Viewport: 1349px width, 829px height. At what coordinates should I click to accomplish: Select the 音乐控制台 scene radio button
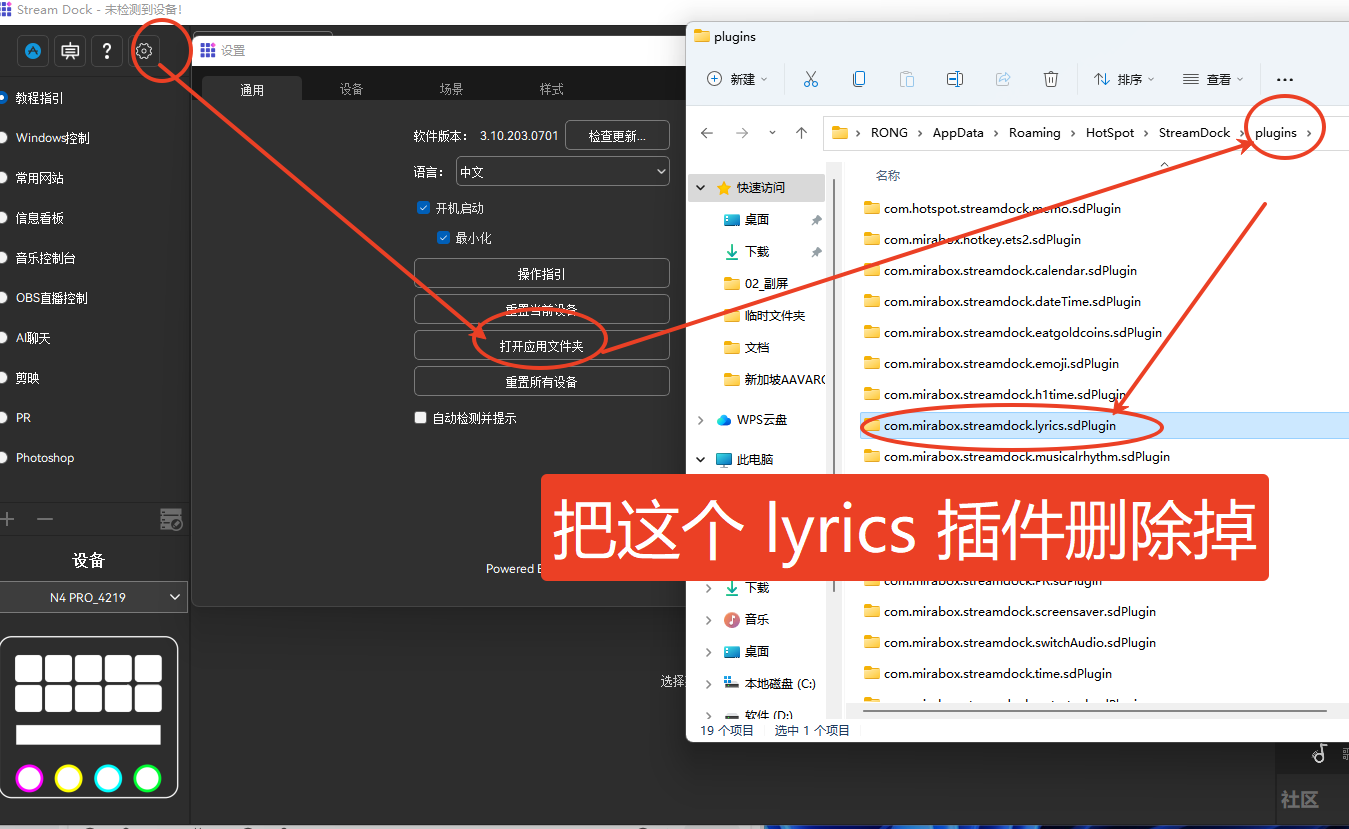(2, 258)
